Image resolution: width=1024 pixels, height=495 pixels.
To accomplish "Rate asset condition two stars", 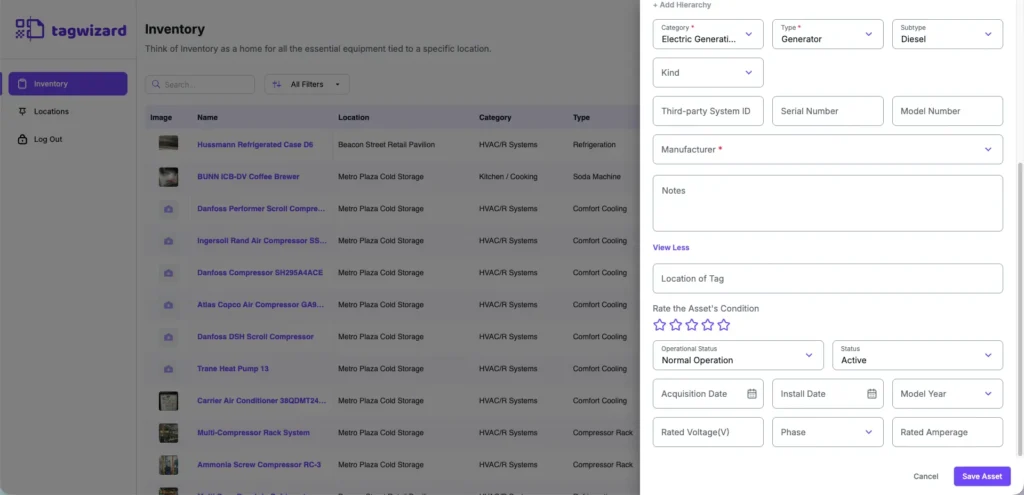I will click(676, 325).
